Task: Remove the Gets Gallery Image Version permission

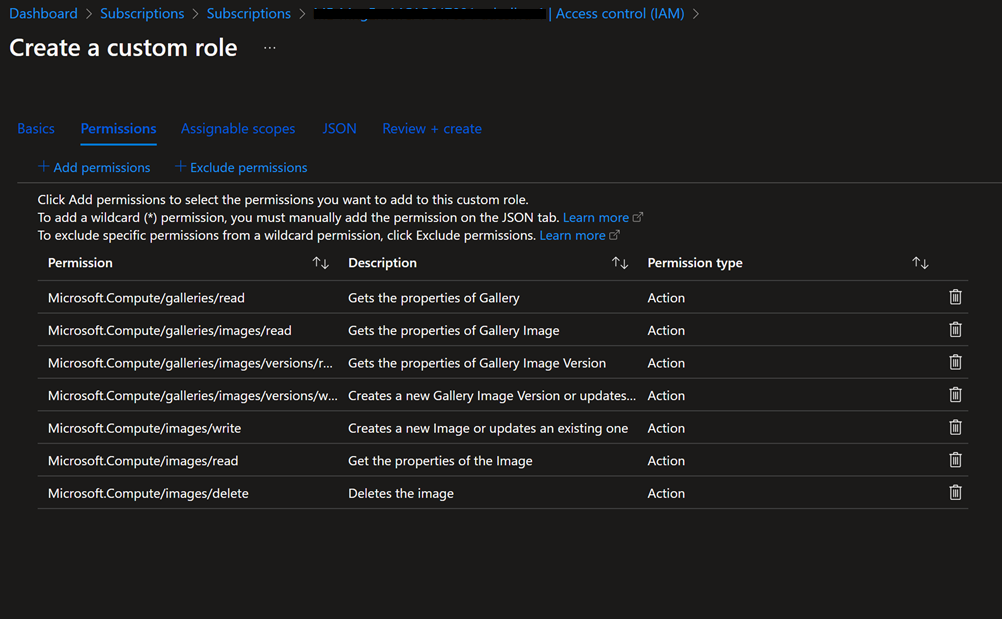Action: 955,362
